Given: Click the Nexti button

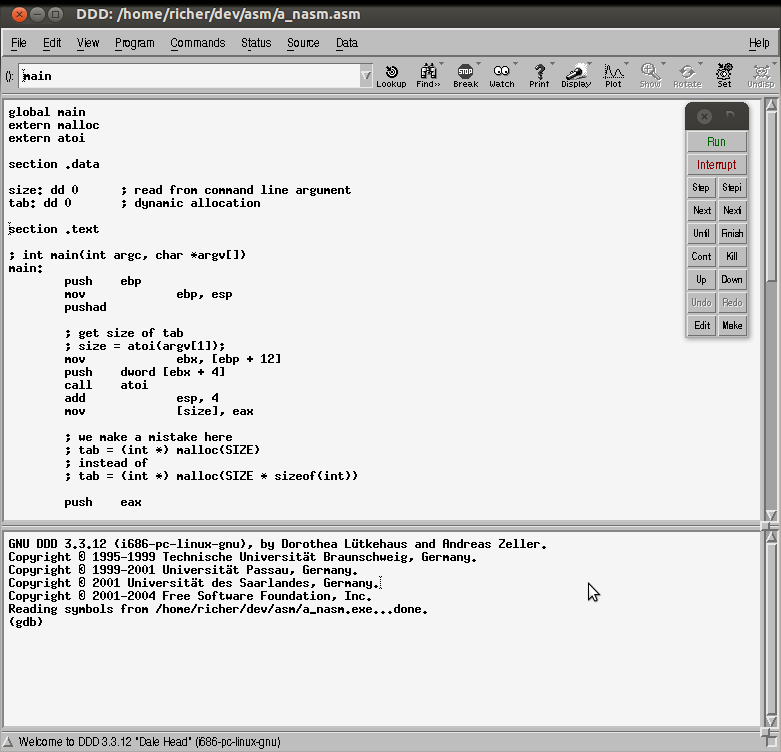Looking at the screenshot, I should (x=732, y=211).
